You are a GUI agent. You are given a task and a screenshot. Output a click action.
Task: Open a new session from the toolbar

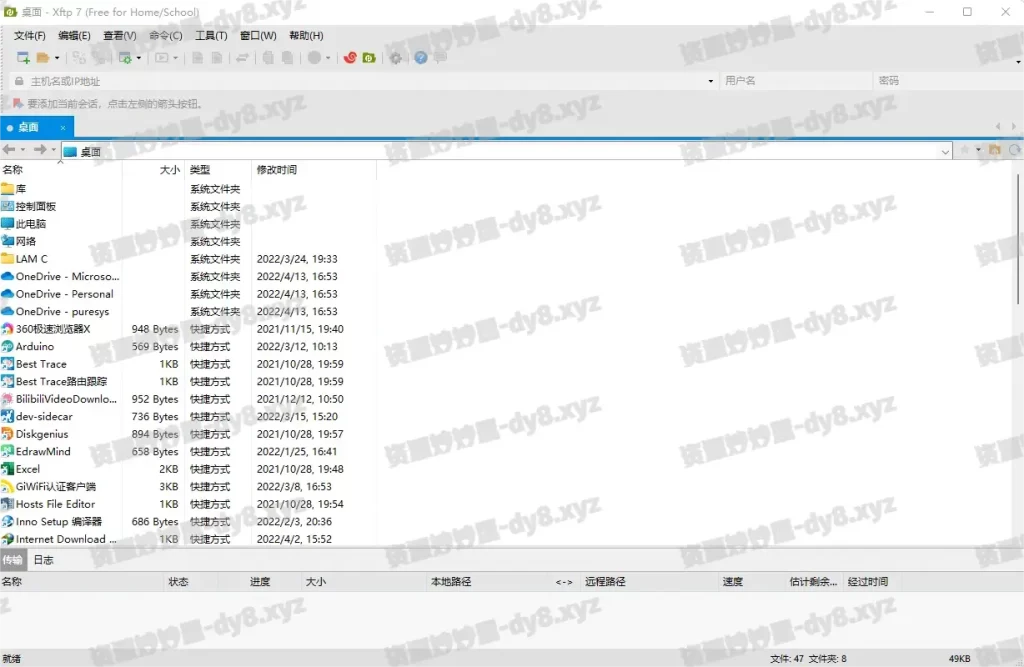[22, 58]
